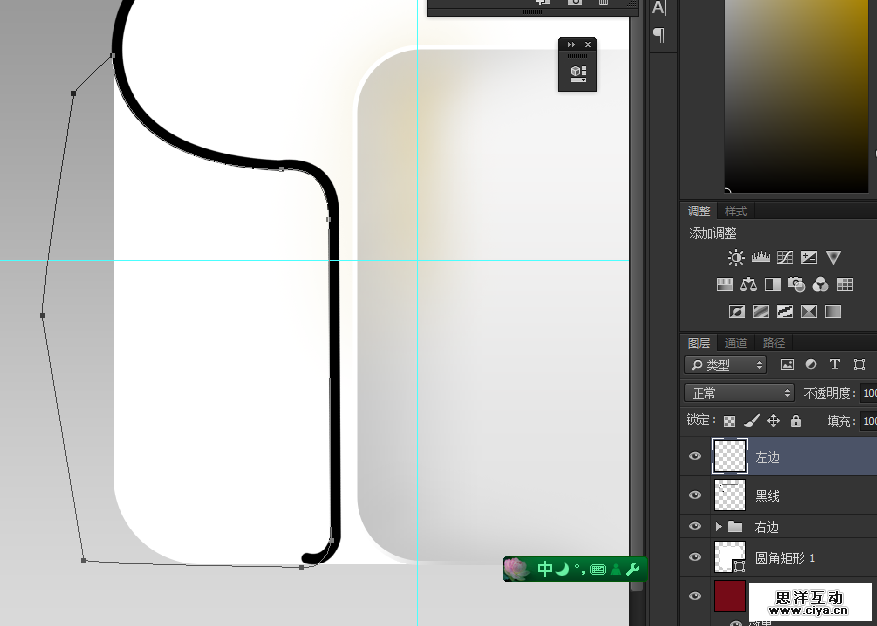
Task: Hide the 左边 layer
Action: (x=695, y=457)
